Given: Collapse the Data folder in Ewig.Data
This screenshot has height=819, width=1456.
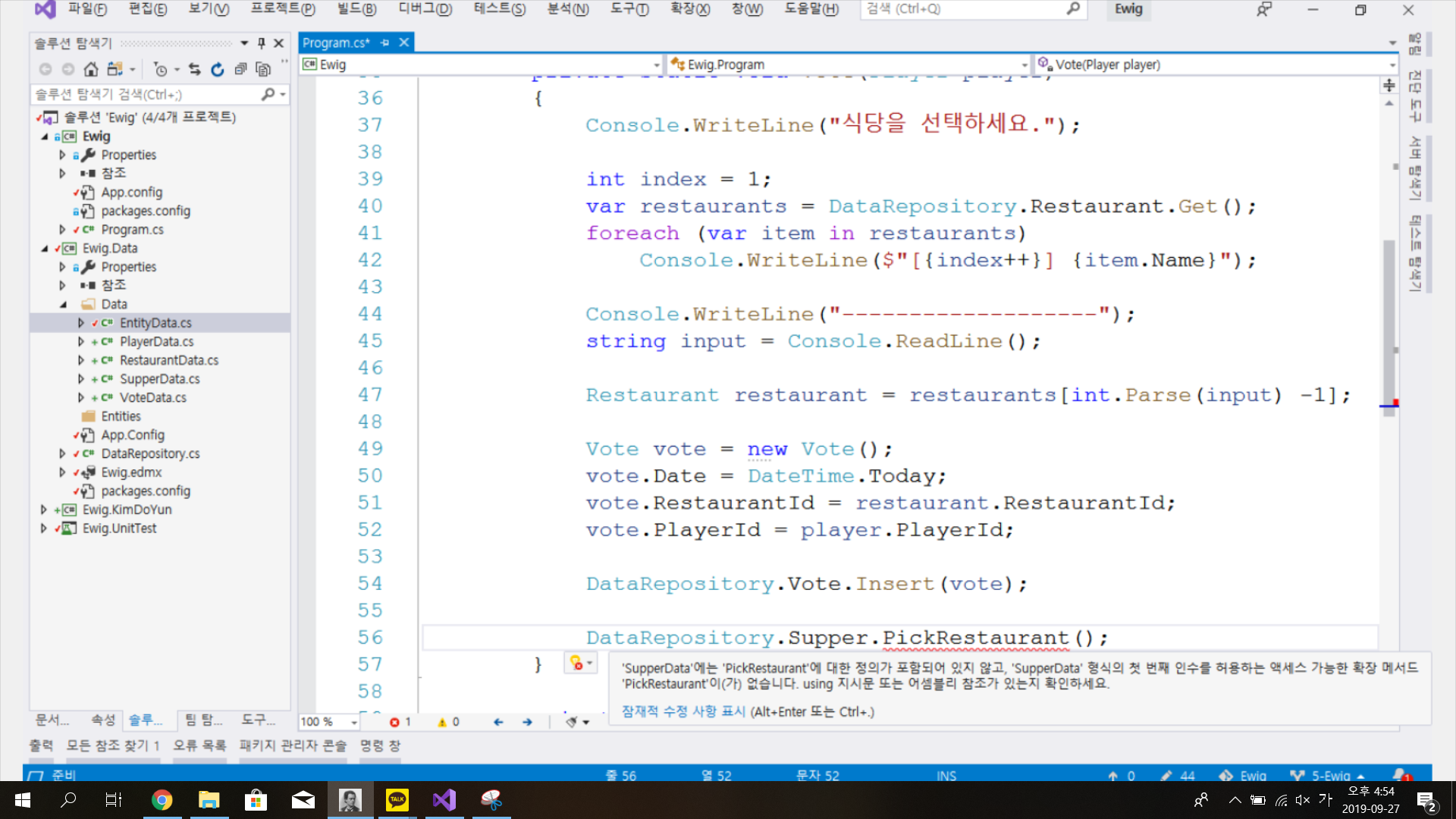Looking at the screenshot, I should [x=63, y=304].
